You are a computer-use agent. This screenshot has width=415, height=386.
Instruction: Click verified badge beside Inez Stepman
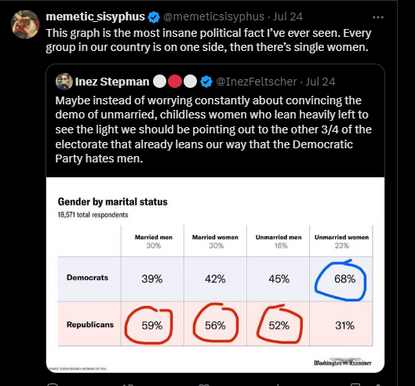pyautogui.click(x=207, y=82)
